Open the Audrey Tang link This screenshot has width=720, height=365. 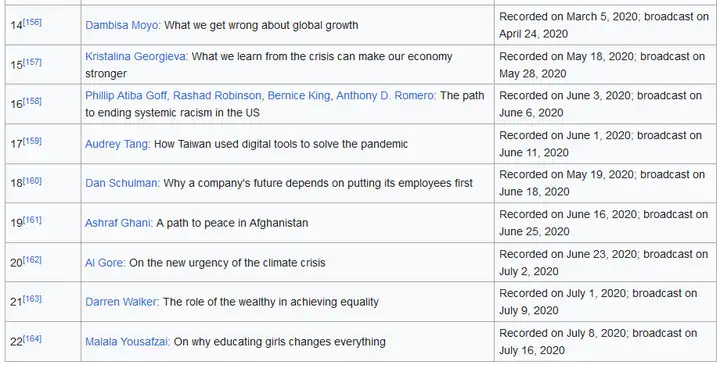[x=116, y=144]
